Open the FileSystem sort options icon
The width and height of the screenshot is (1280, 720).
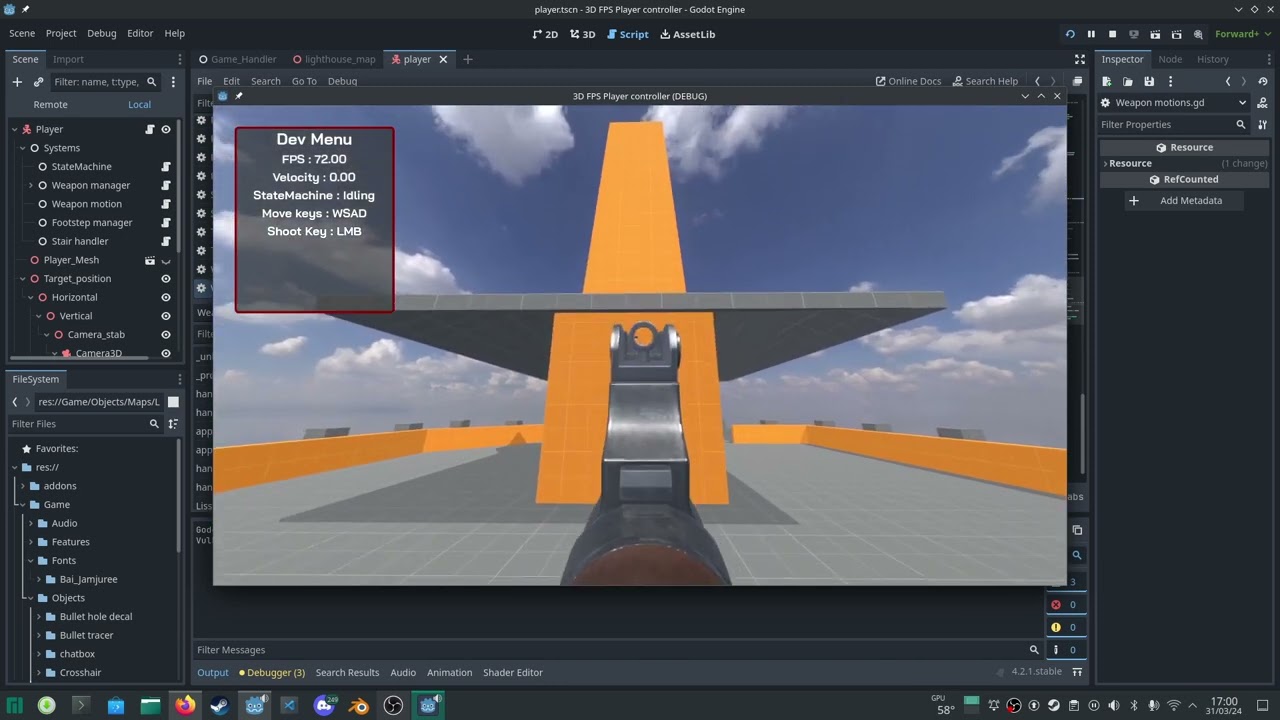173,424
